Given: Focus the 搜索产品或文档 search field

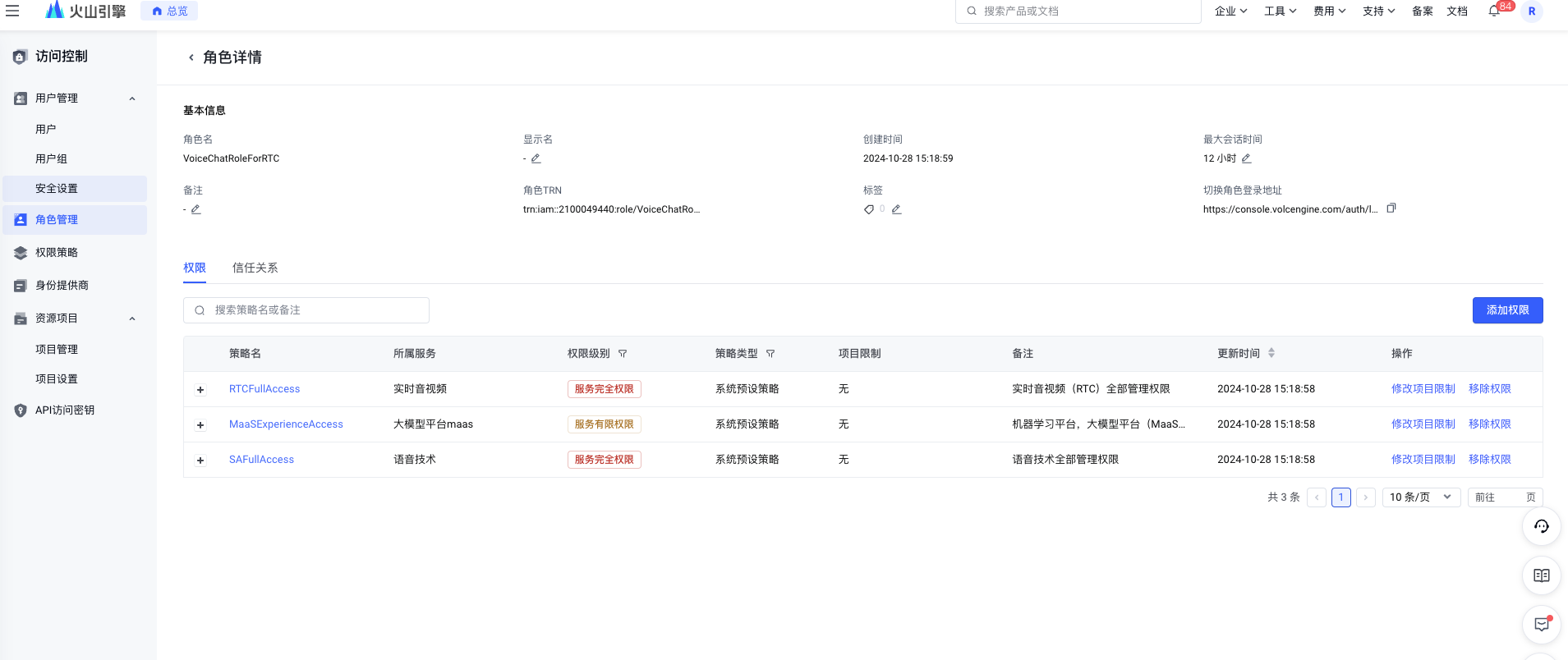Looking at the screenshot, I should tap(1078, 11).
